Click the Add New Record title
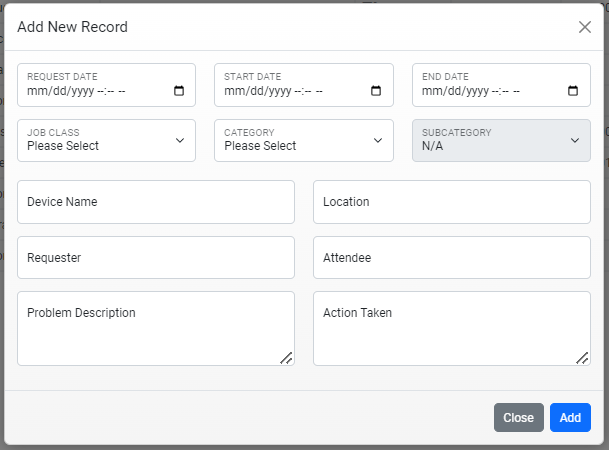The width and height of the screenshot is (609, 450). point(73,27)
